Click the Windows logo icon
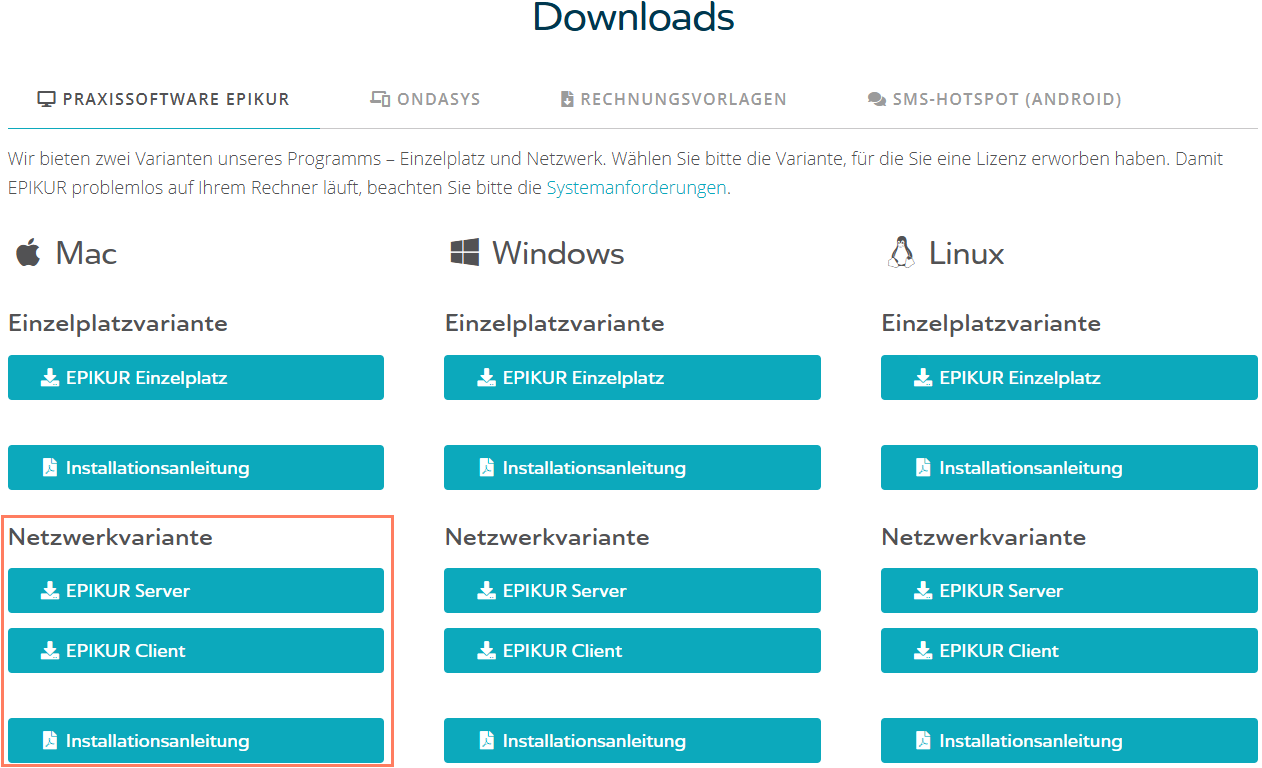This screenshot has width=1262, height=768. pos(465,252)
